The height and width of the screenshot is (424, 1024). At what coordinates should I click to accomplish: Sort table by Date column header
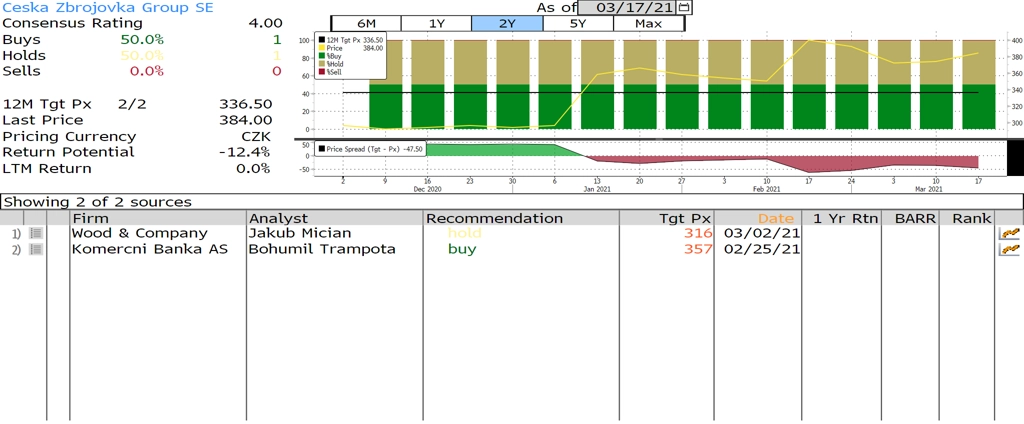point(758,218)
